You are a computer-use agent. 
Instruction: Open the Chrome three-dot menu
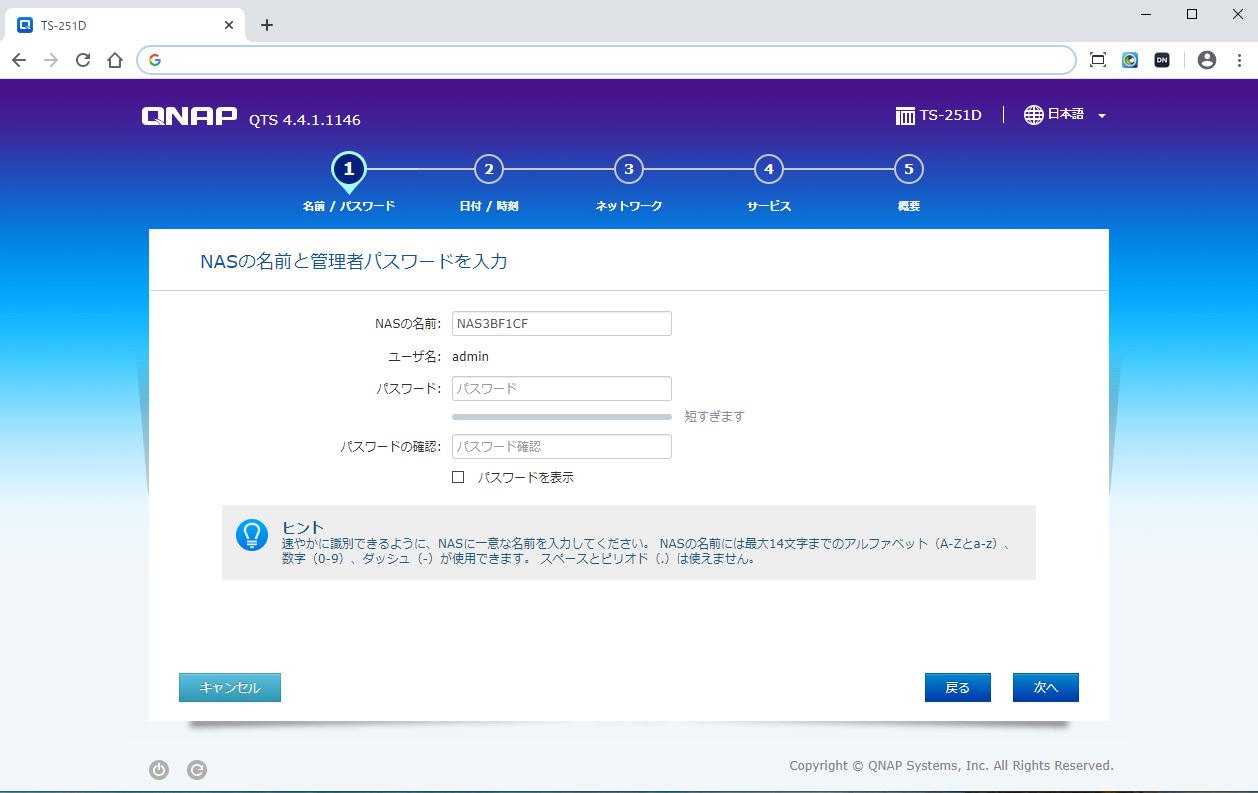pos(1239,60)
